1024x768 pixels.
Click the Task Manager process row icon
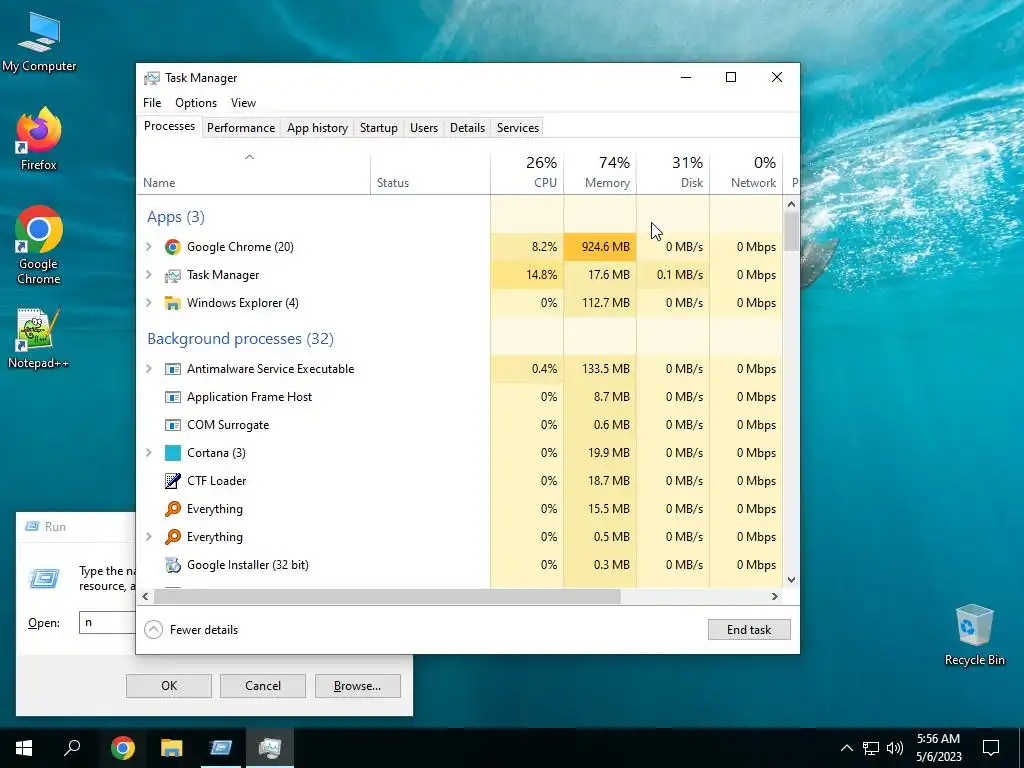coord(172,275)
